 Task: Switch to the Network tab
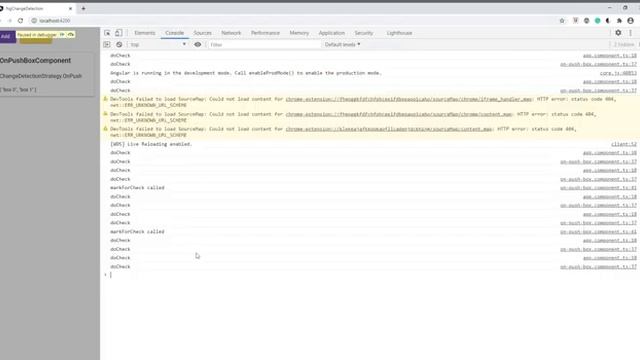click(231, 33)
